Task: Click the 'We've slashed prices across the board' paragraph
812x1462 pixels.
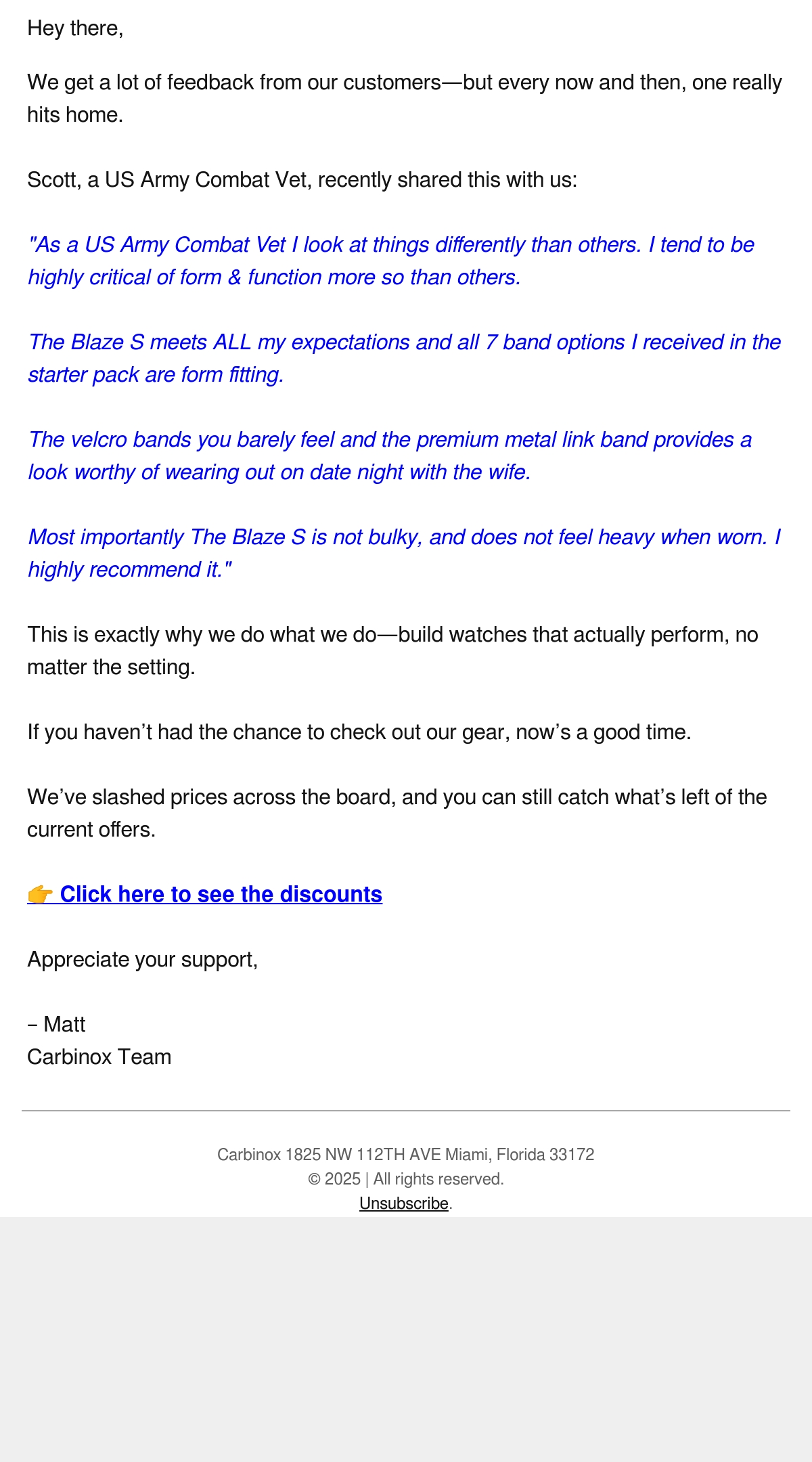Action: point(397,813)
